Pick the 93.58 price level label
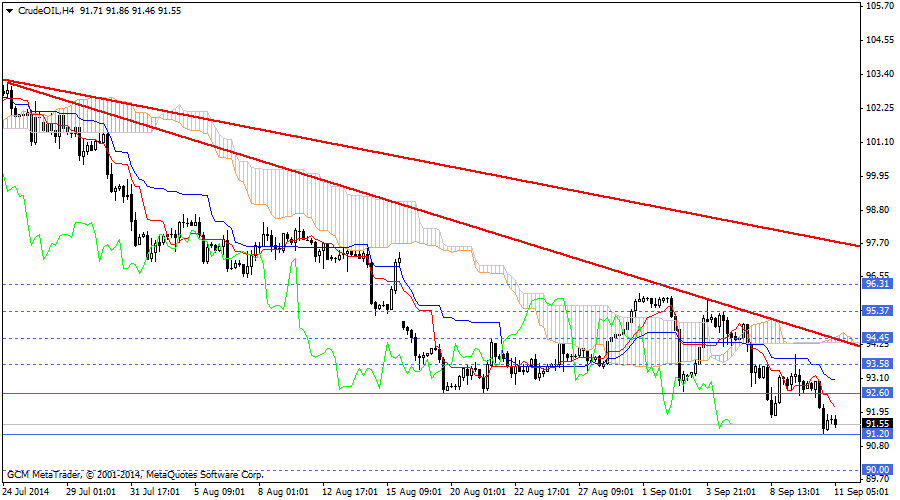The height and width of the screenshot is (500, 900). [877, 363]
